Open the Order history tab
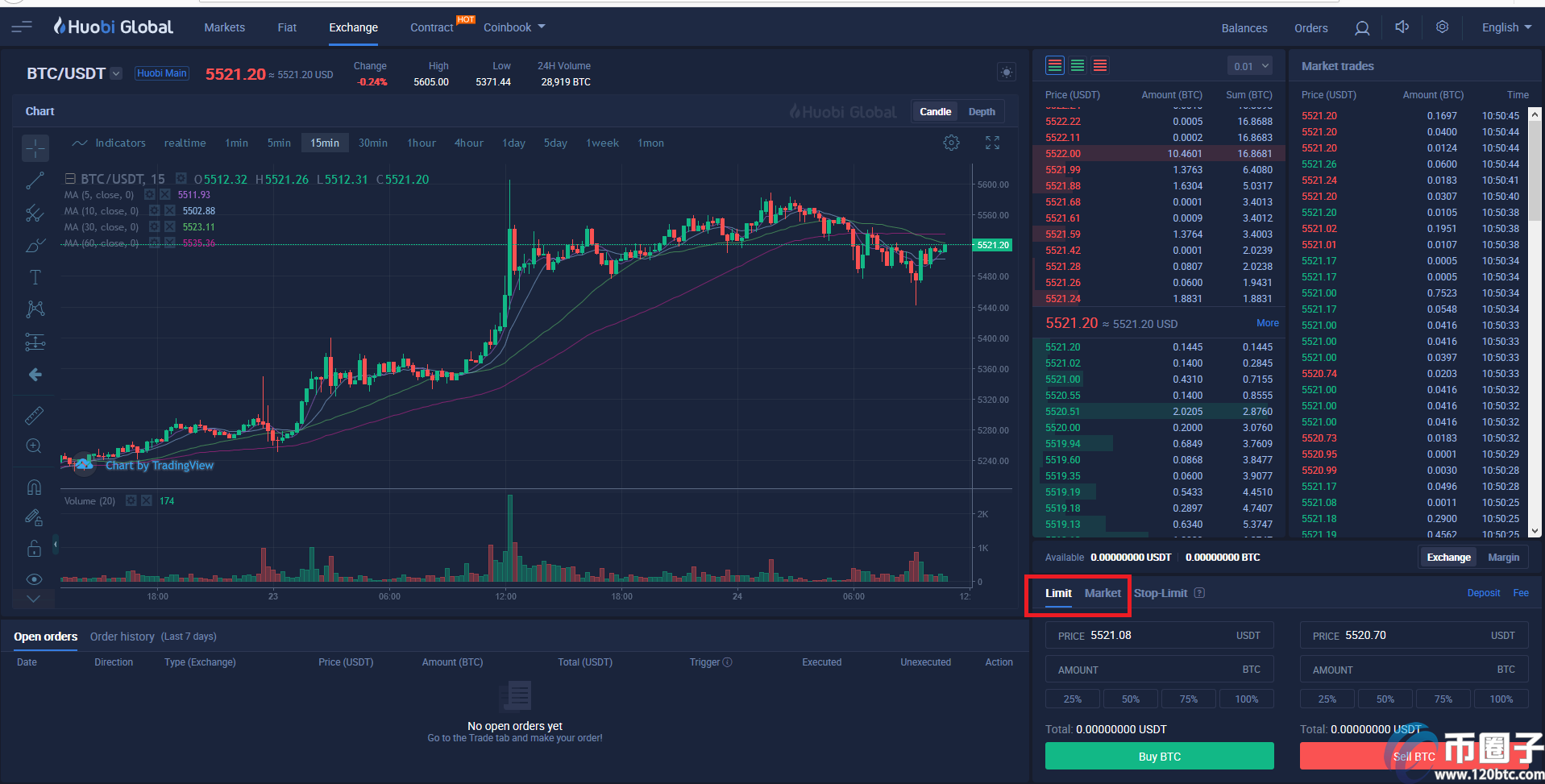 [122, 637]
